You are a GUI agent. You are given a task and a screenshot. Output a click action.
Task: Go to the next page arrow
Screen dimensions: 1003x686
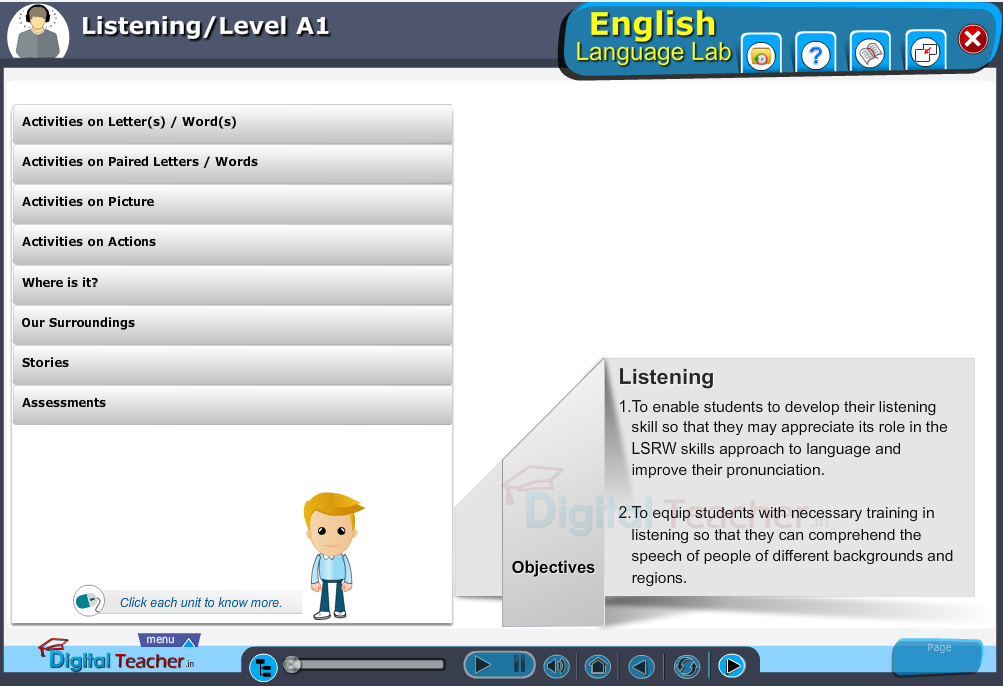tap(732, 666)
